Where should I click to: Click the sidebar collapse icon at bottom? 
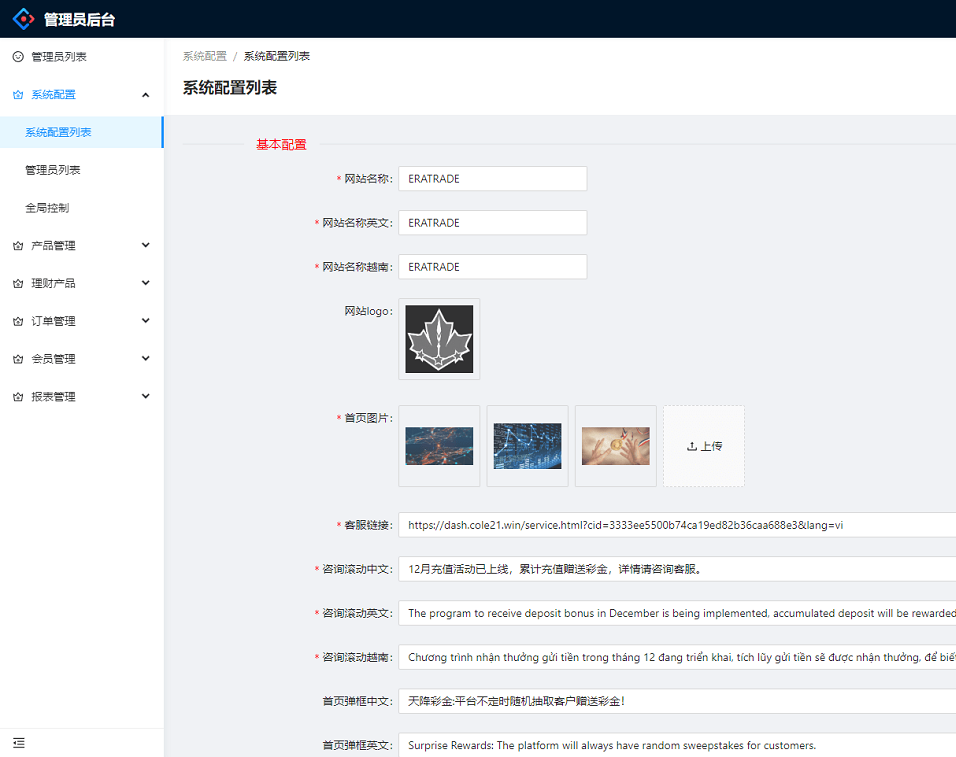18,743
